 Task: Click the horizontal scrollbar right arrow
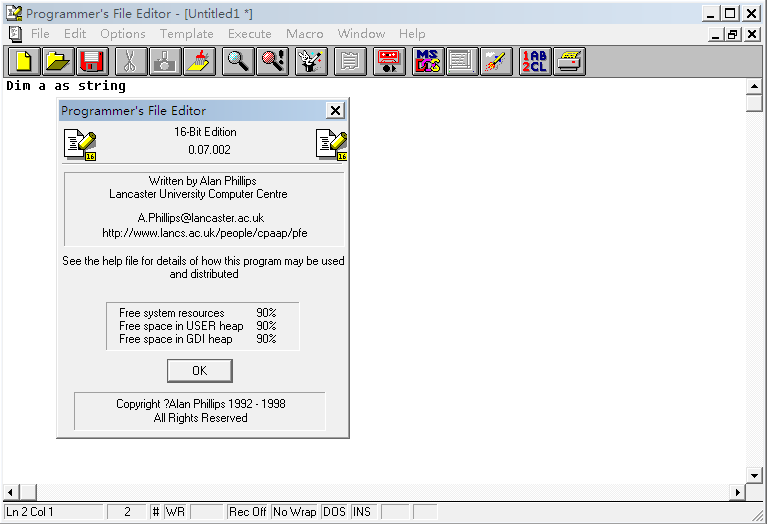738,492
